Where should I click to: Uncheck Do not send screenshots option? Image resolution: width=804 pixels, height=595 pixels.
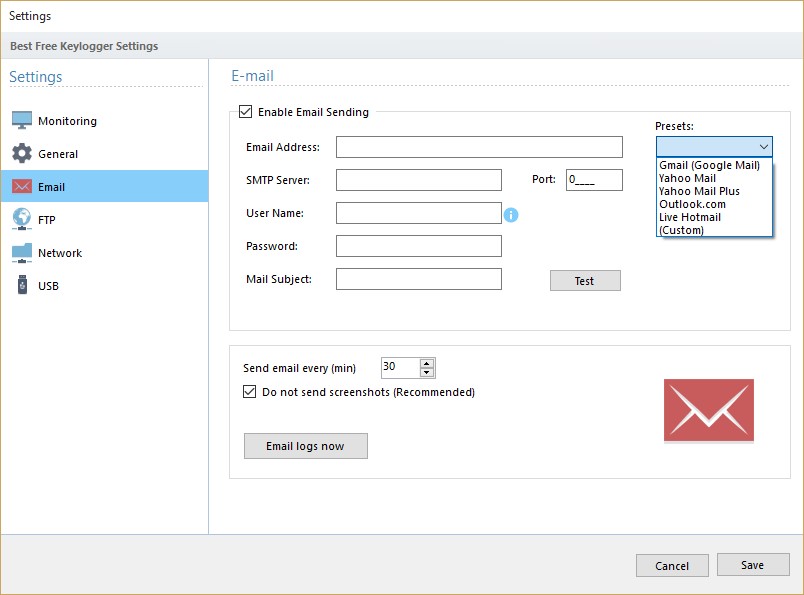250,391
